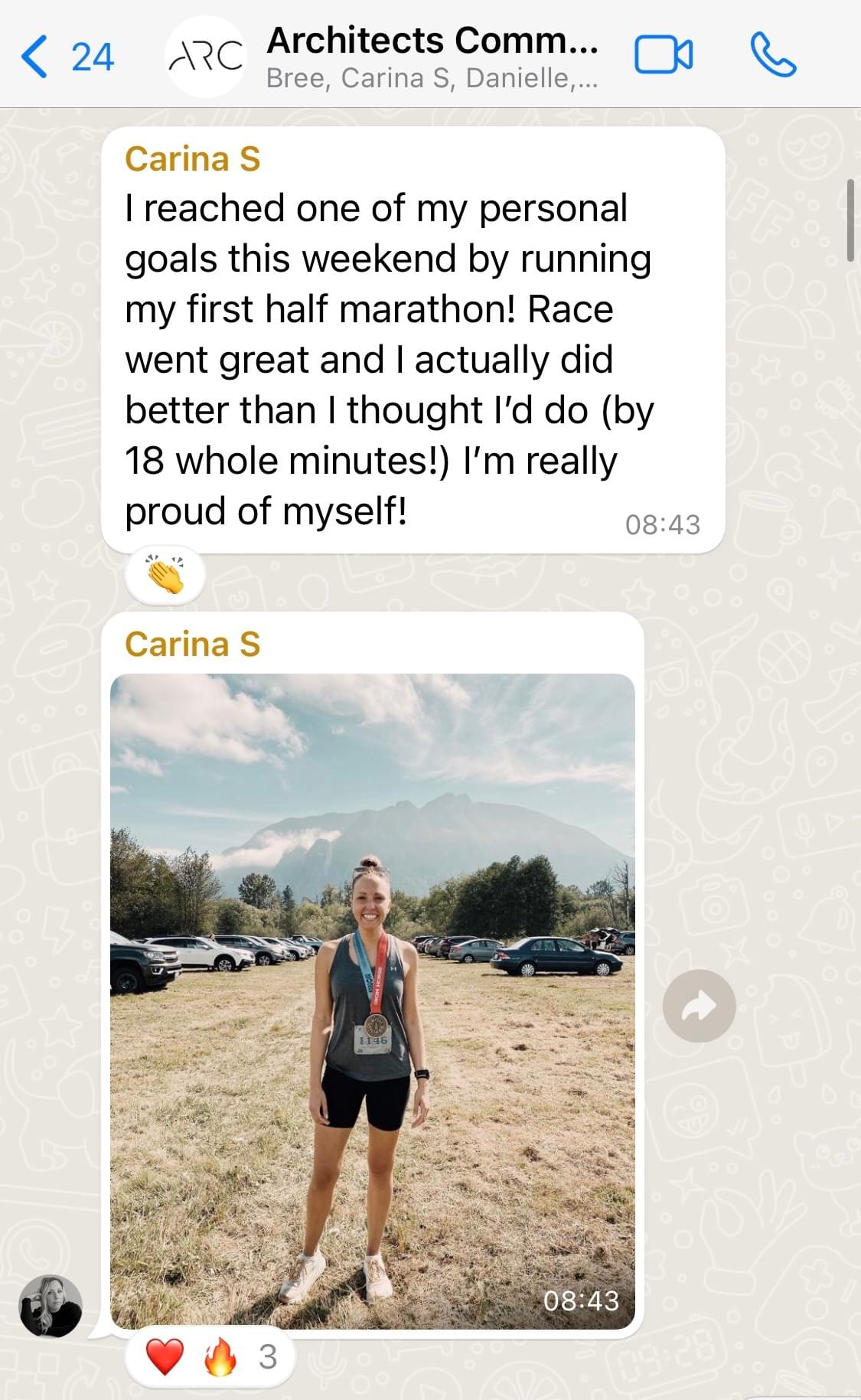Tap the back arrow to return to chats
Viewport: 861px width, 1400px height.
click(x=34, y=57)
